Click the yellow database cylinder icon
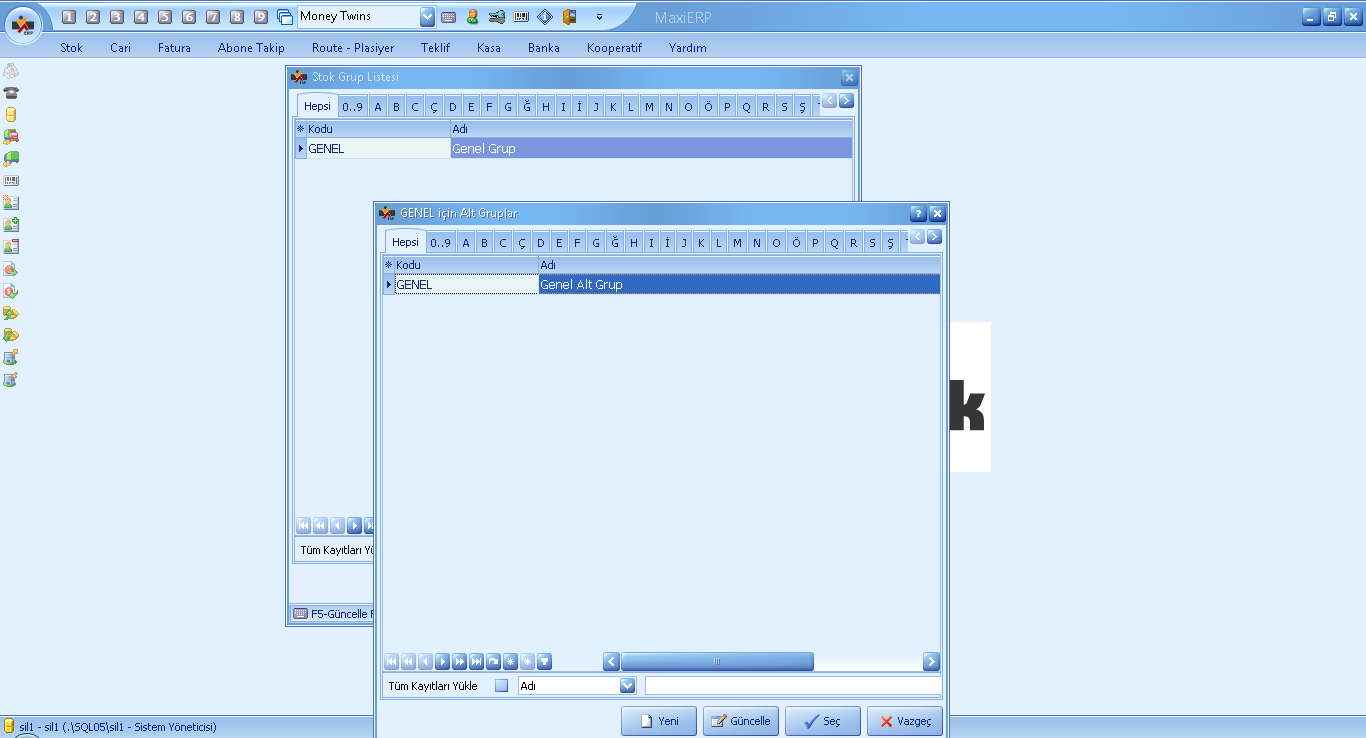The height and width of the screenshot is (738, 1366). pyautogui.click(x=11, y=114)
